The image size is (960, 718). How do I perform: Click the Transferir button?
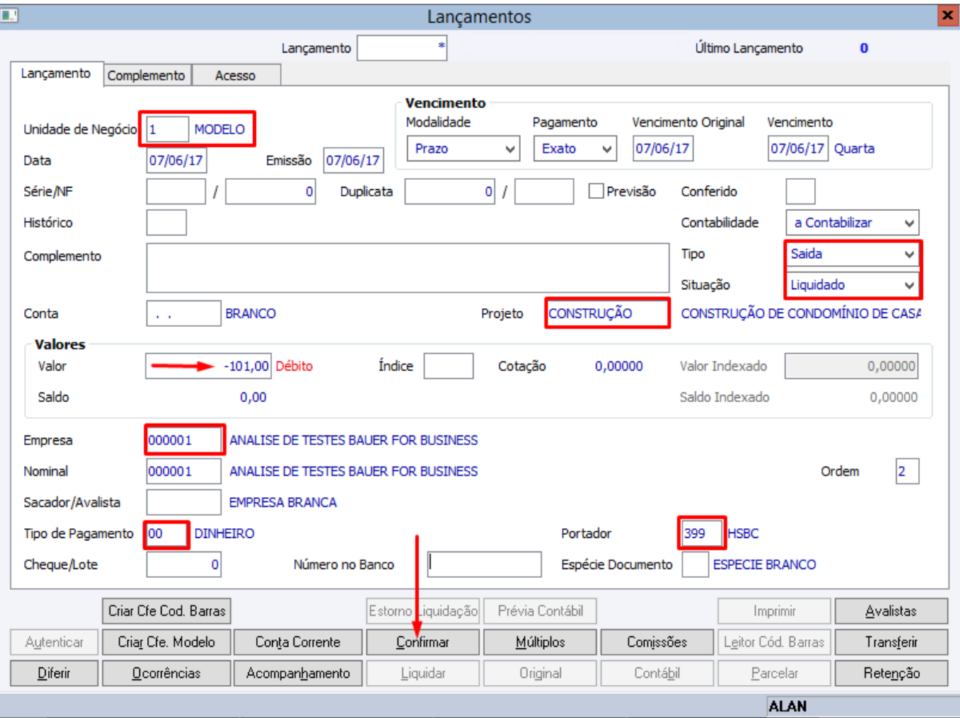(891, 642)
